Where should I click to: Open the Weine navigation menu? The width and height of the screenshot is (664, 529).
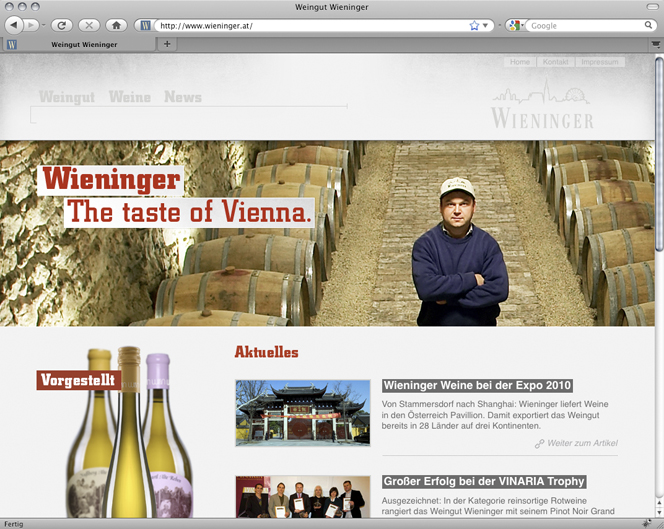(x=130, y=97)
